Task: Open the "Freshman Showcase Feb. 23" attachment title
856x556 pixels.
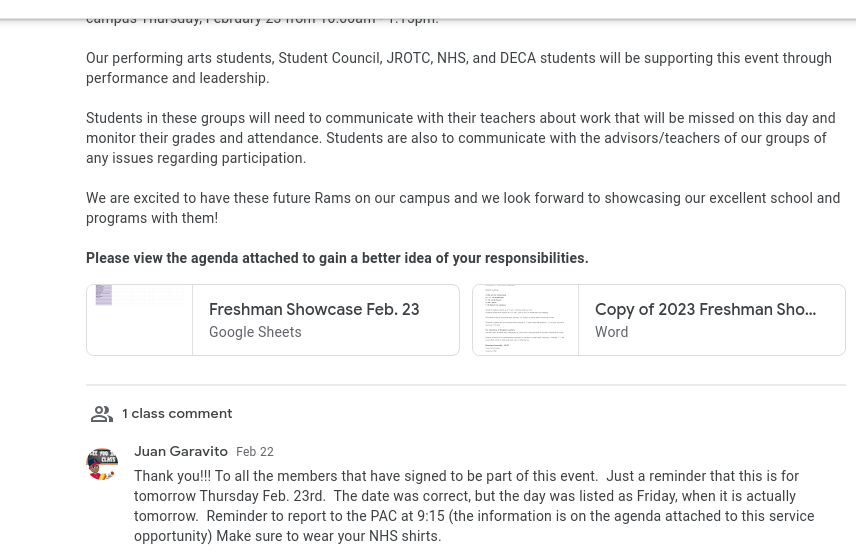Action: 314,310
